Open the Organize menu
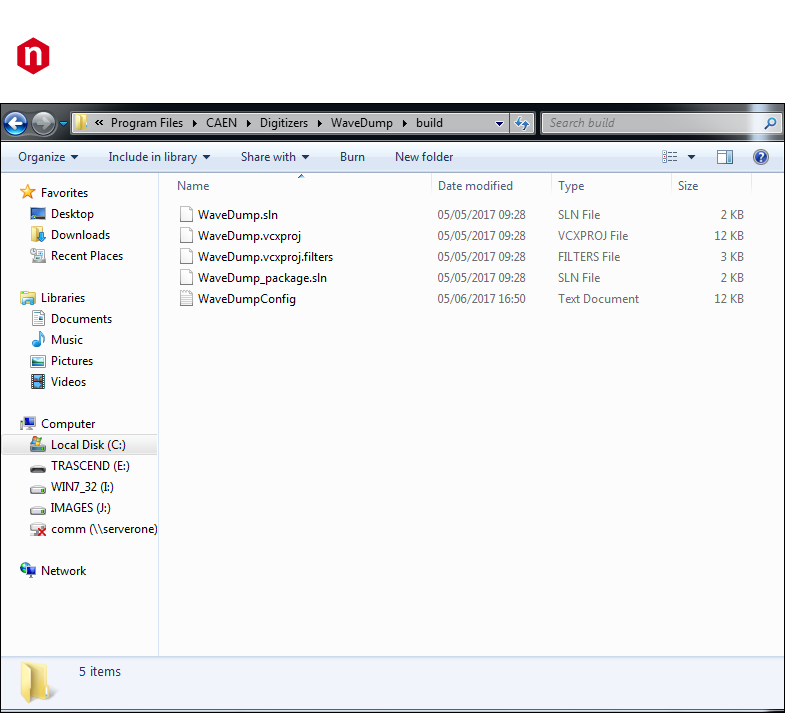The width and height of the screenshot is (785, 713). (x=48, y=157)
